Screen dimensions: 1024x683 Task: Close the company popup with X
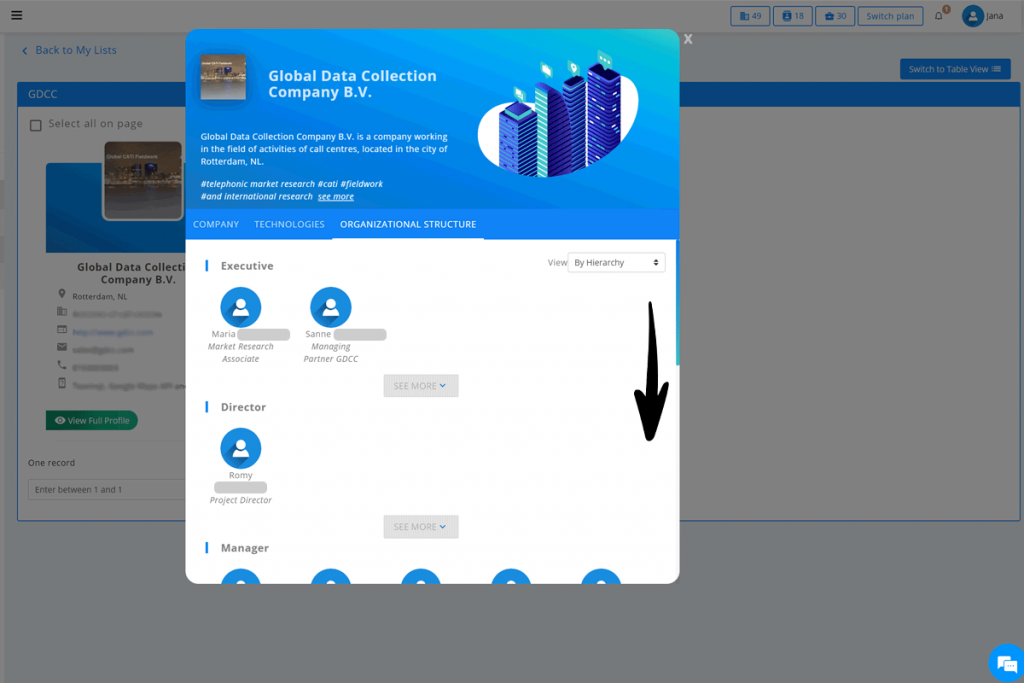(x=688, y=39)
